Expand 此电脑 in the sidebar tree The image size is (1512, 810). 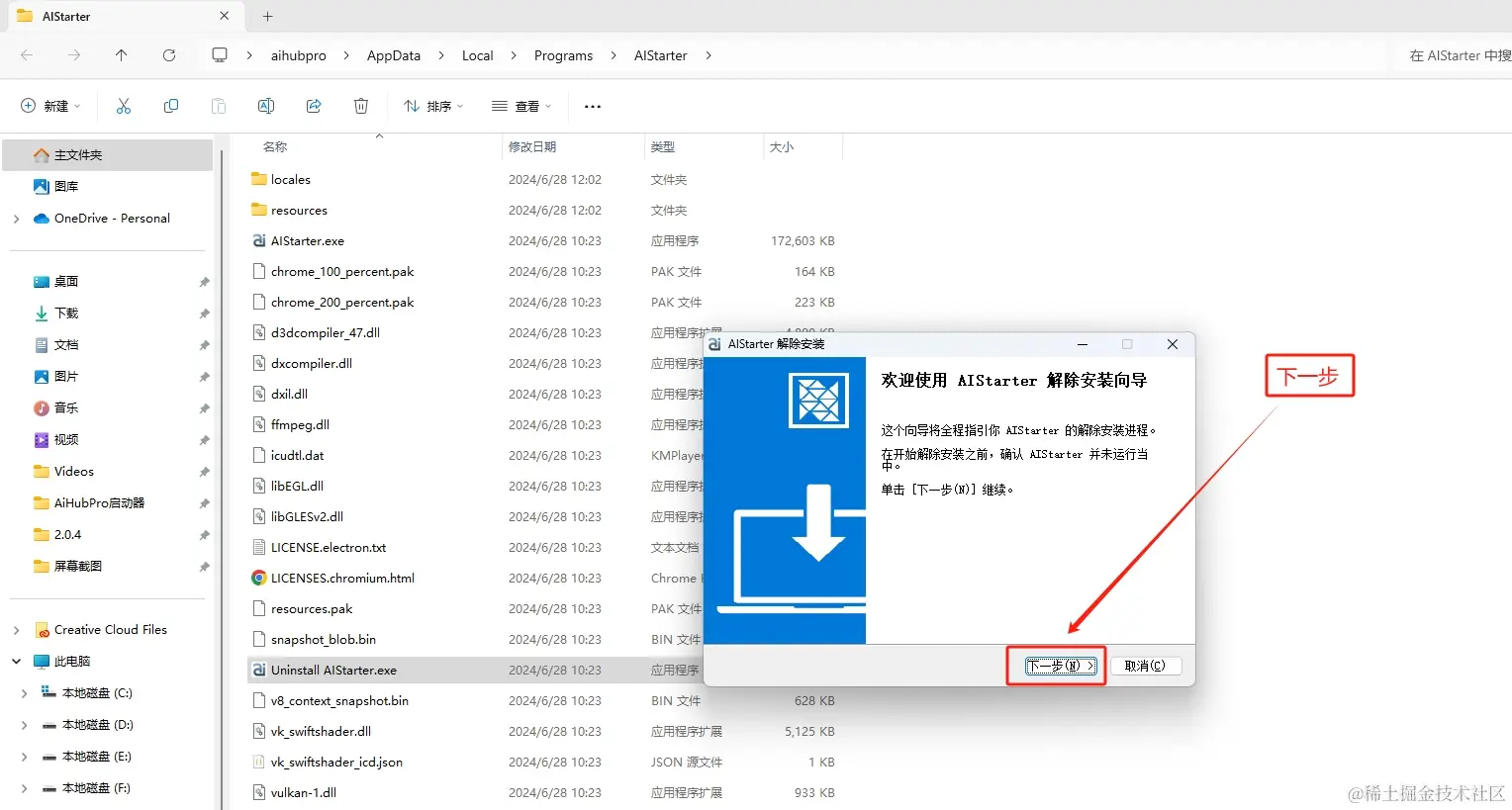[17, 661]
